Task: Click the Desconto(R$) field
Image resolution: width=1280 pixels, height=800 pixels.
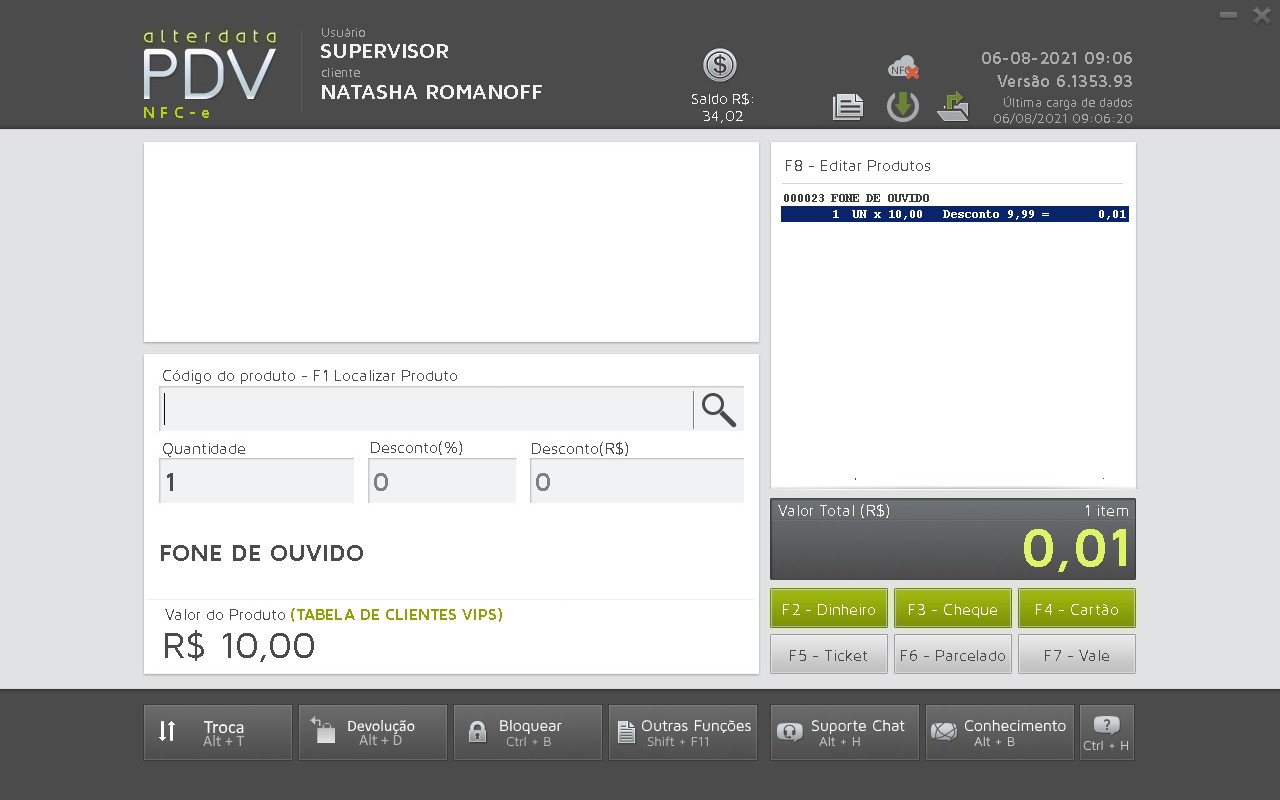Action: [x=637, y=481]
